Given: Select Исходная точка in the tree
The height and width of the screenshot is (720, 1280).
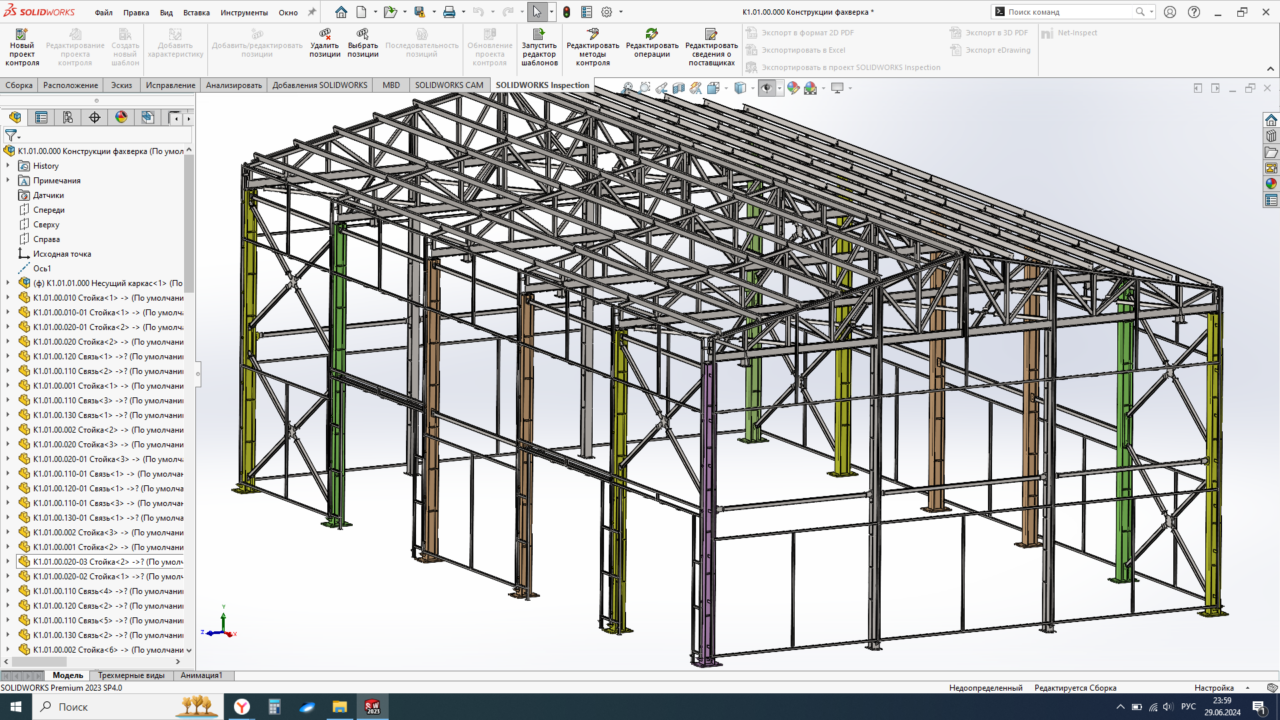Looking at the screenshot, I should click(61, 254).
